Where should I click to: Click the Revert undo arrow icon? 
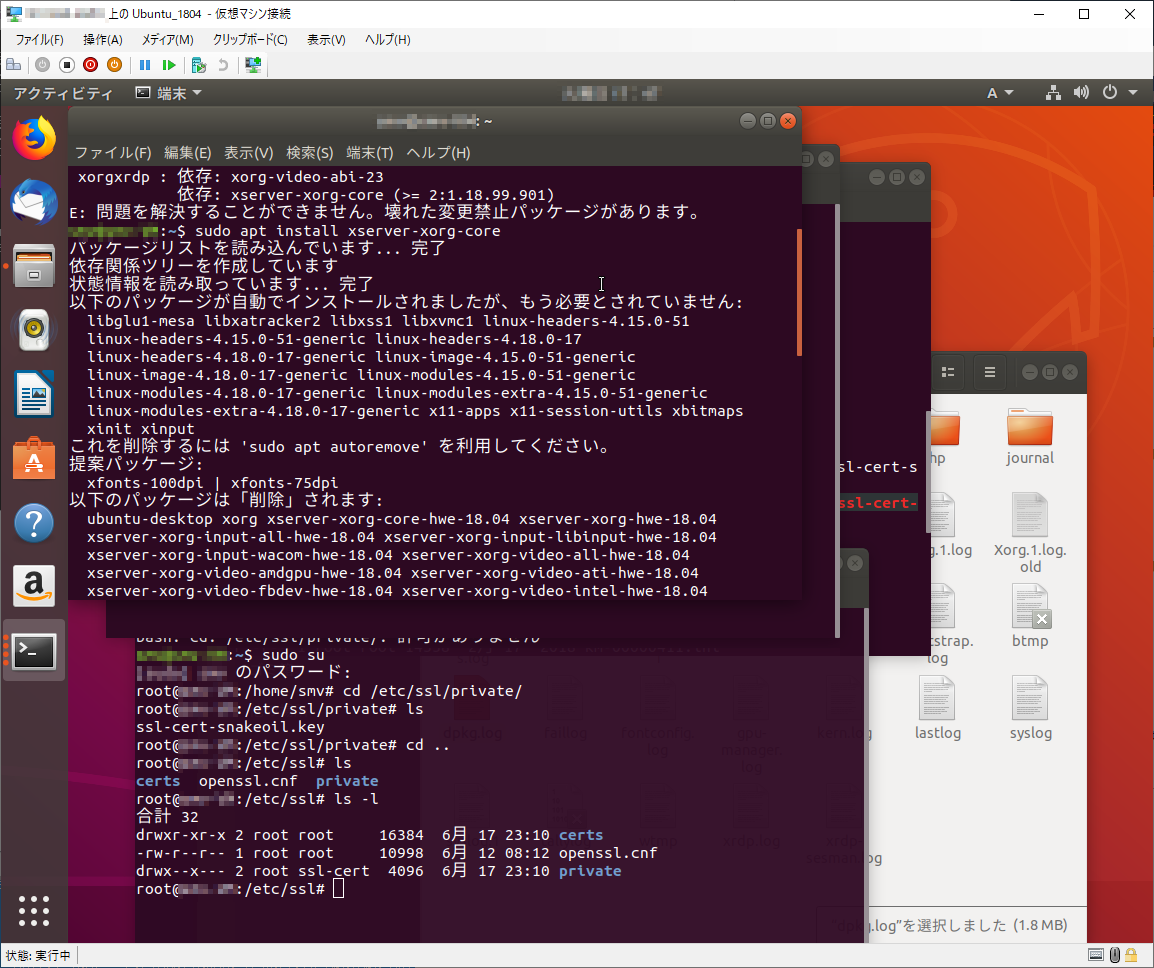tap(223, 65)
